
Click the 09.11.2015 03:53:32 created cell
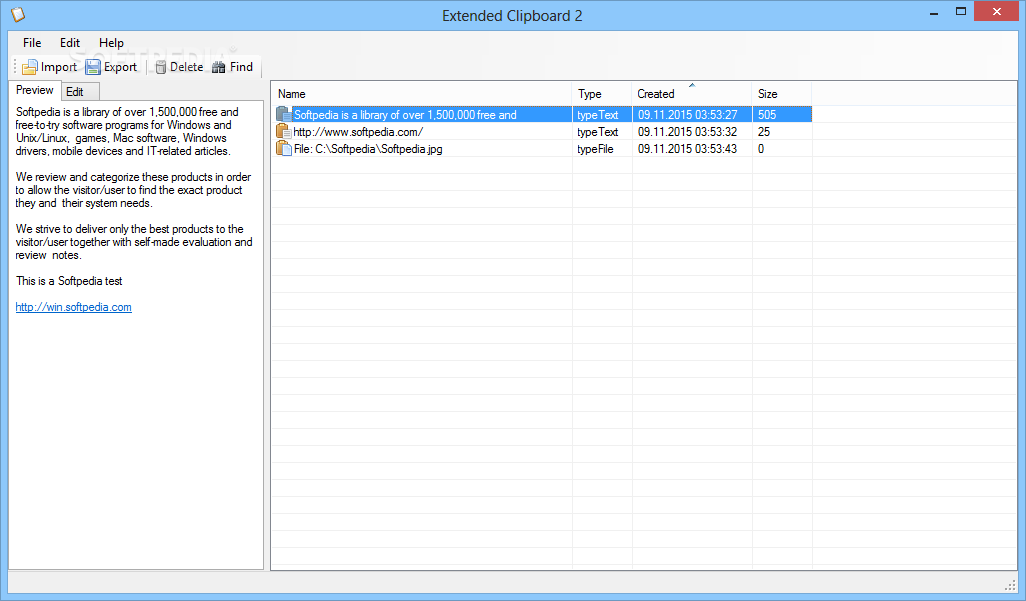click(687, 132)
